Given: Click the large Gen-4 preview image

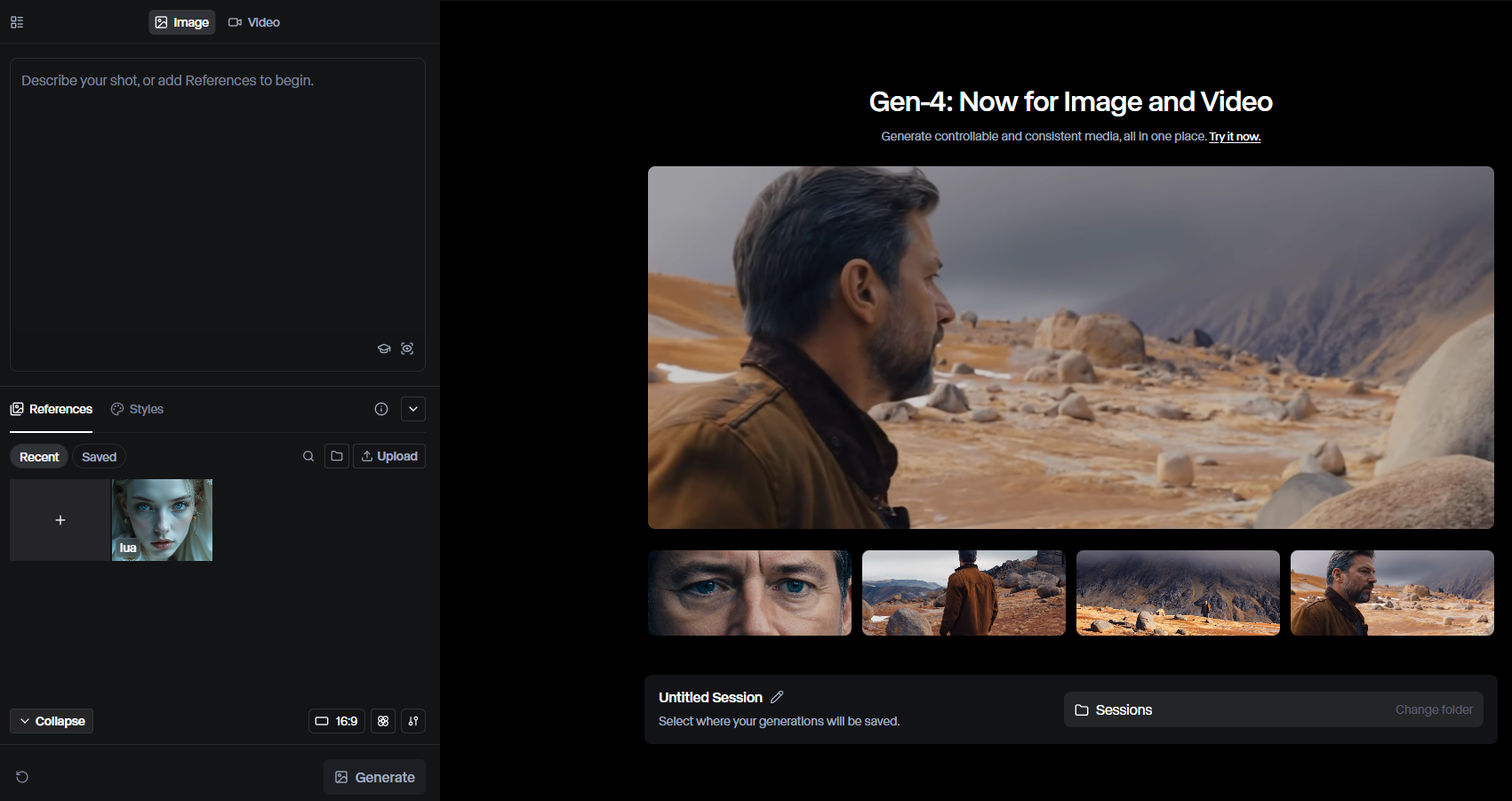Looking at the screenshot, I should (x=1071, y=348).
